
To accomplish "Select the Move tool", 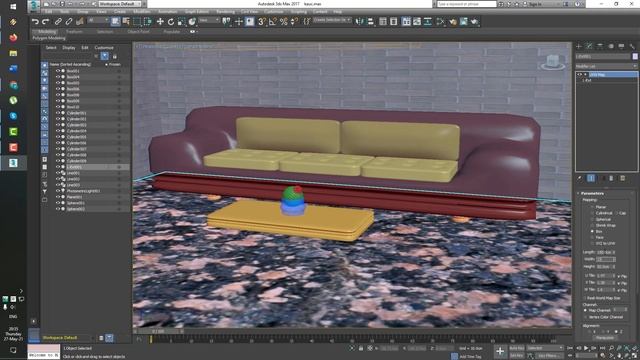I will [x=160, y=22].
